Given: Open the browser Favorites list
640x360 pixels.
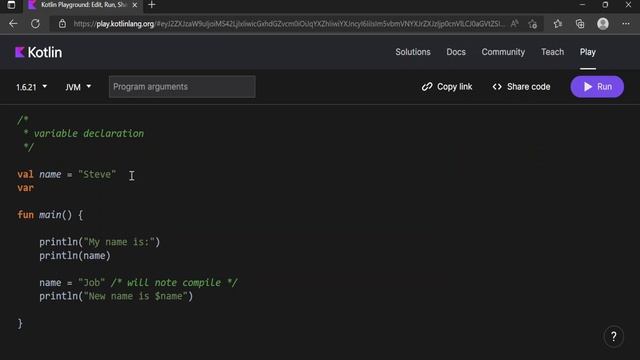Looking at the screenshot, I should pos(558,24).
